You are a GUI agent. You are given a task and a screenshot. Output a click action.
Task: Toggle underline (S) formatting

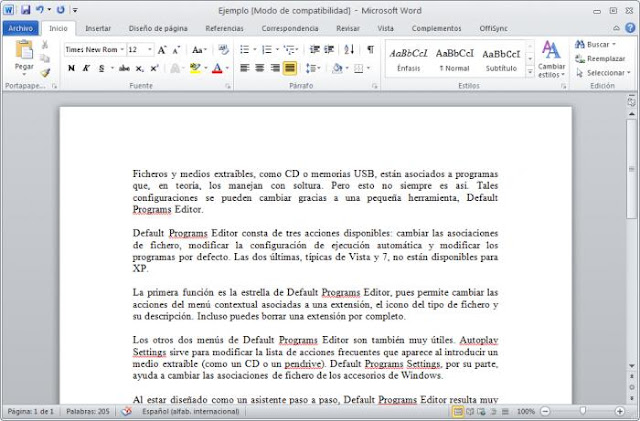101,69
